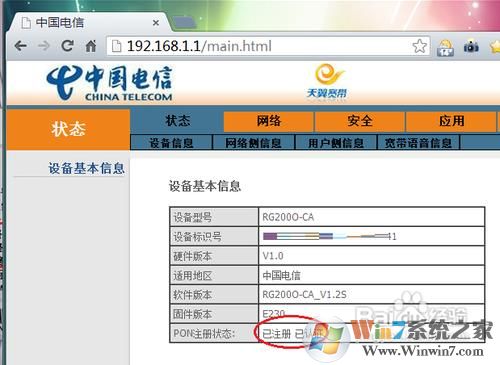Open the browser home page icon

pyautogui.click(x=90, y=46)
